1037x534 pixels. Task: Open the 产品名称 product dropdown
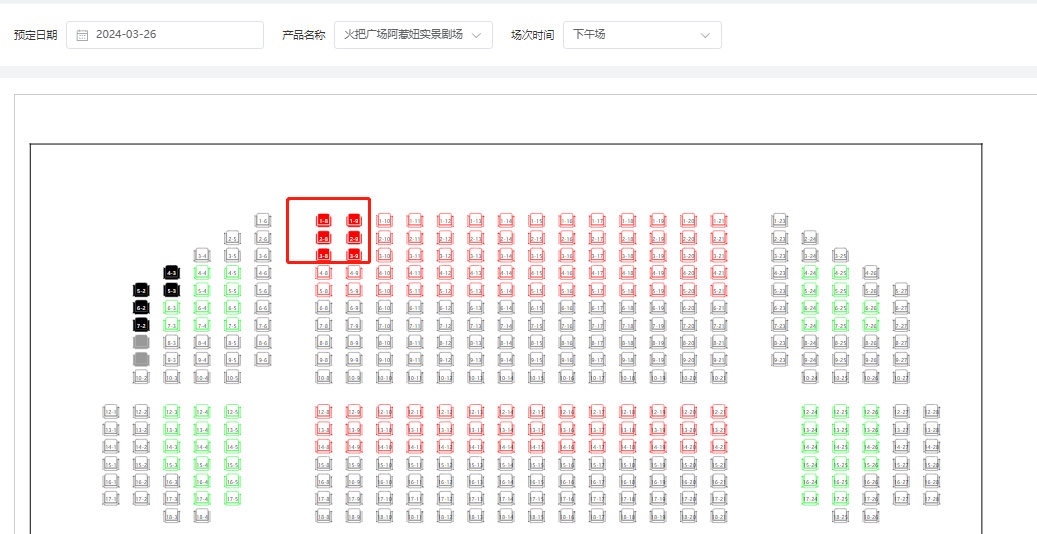click(x=413, y=35)
